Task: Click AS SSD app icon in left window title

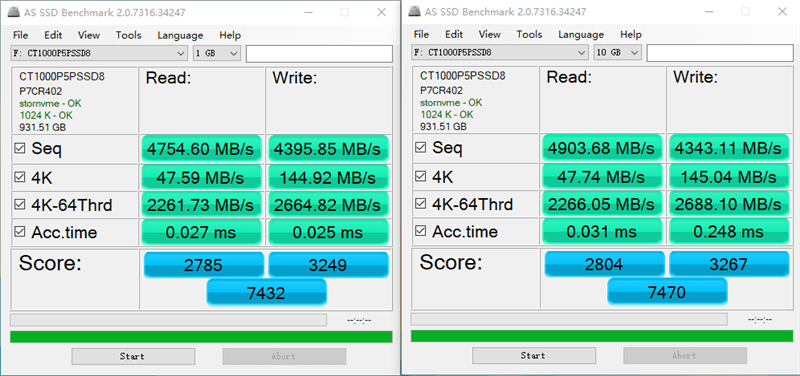Action: point(15,12)
